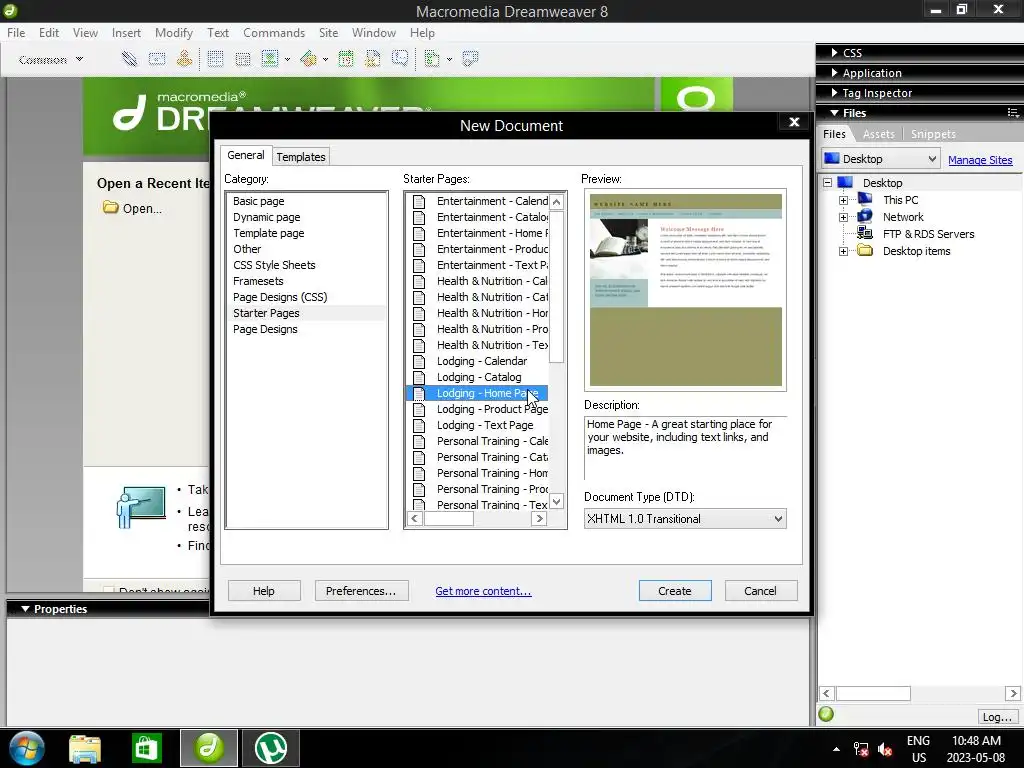Select Lodging - Catalog starter page
The width and height of the screenshot is (1024, 768).
(478, 377)
